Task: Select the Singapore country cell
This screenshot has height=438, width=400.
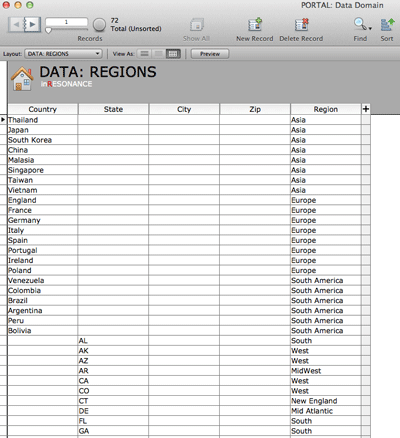Action: pos(43,170)
